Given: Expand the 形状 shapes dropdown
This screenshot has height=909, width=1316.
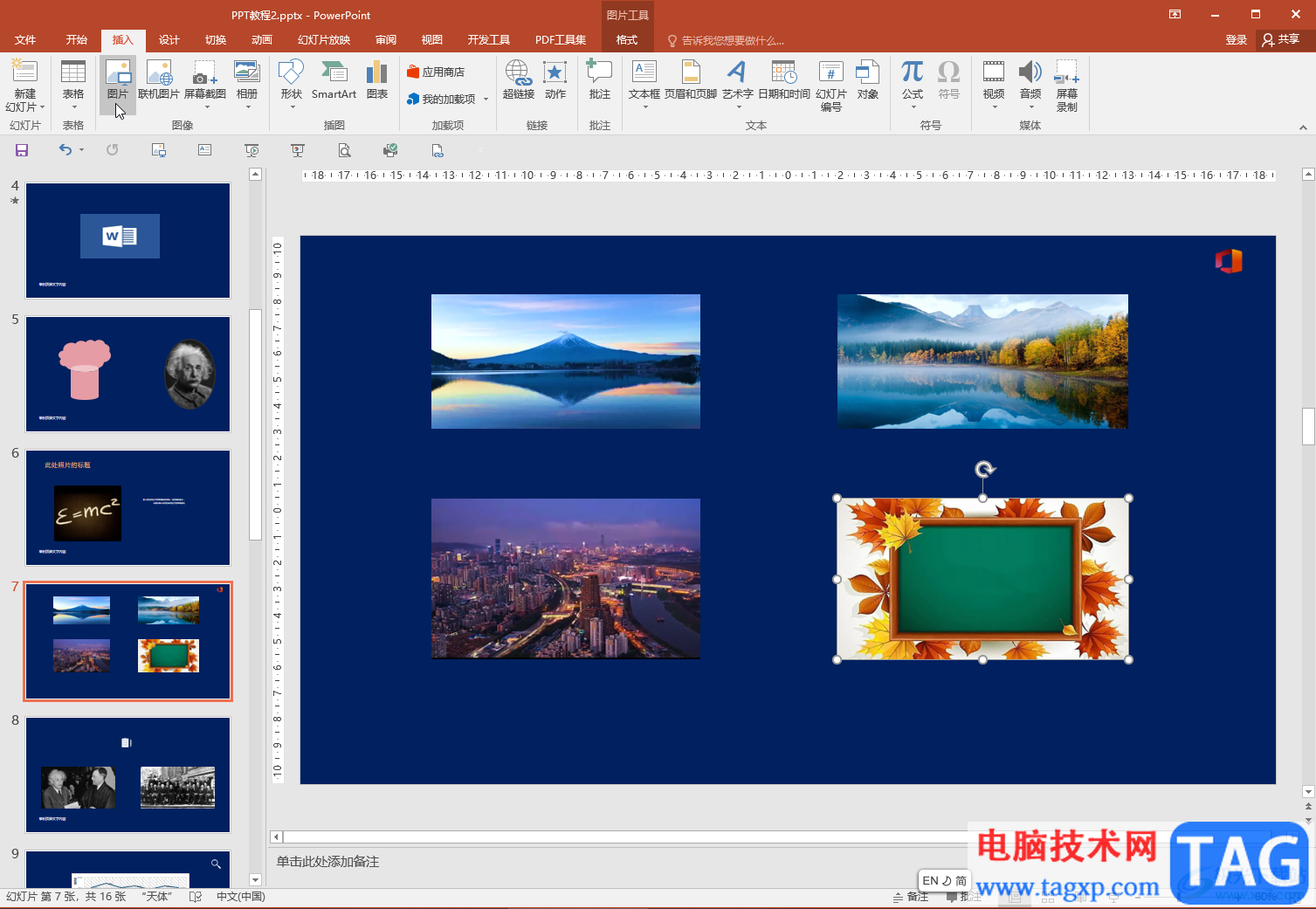Looking at the screenshot, I should click(292, 107).
